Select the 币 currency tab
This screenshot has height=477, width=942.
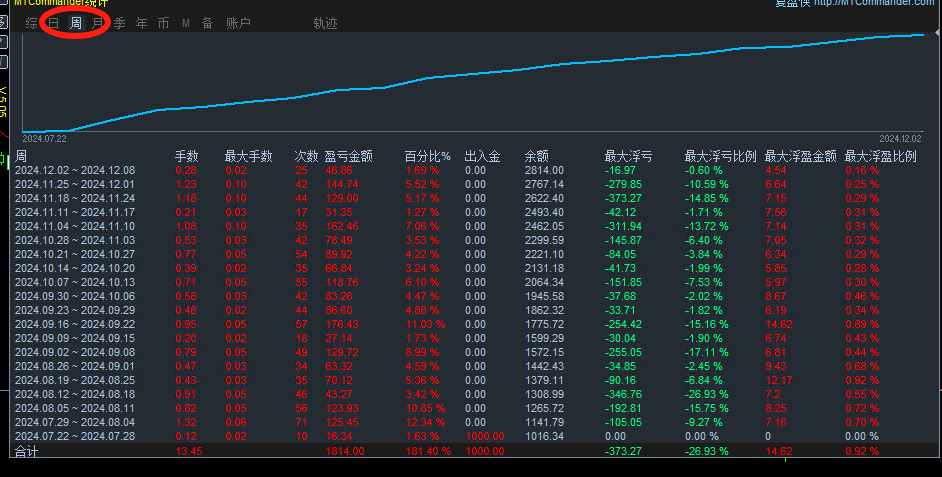(x=164, y=23)
